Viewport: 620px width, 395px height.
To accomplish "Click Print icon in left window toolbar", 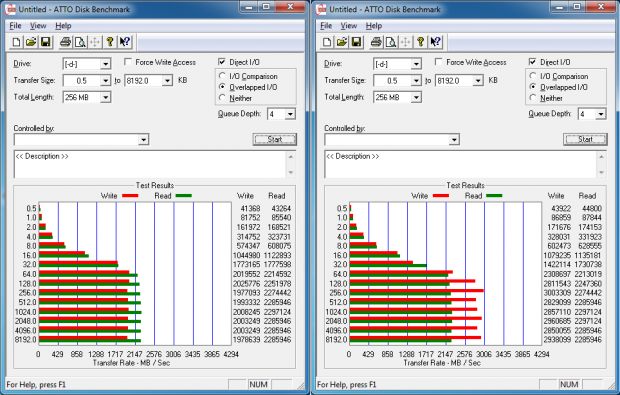I will tap(66, 42).
